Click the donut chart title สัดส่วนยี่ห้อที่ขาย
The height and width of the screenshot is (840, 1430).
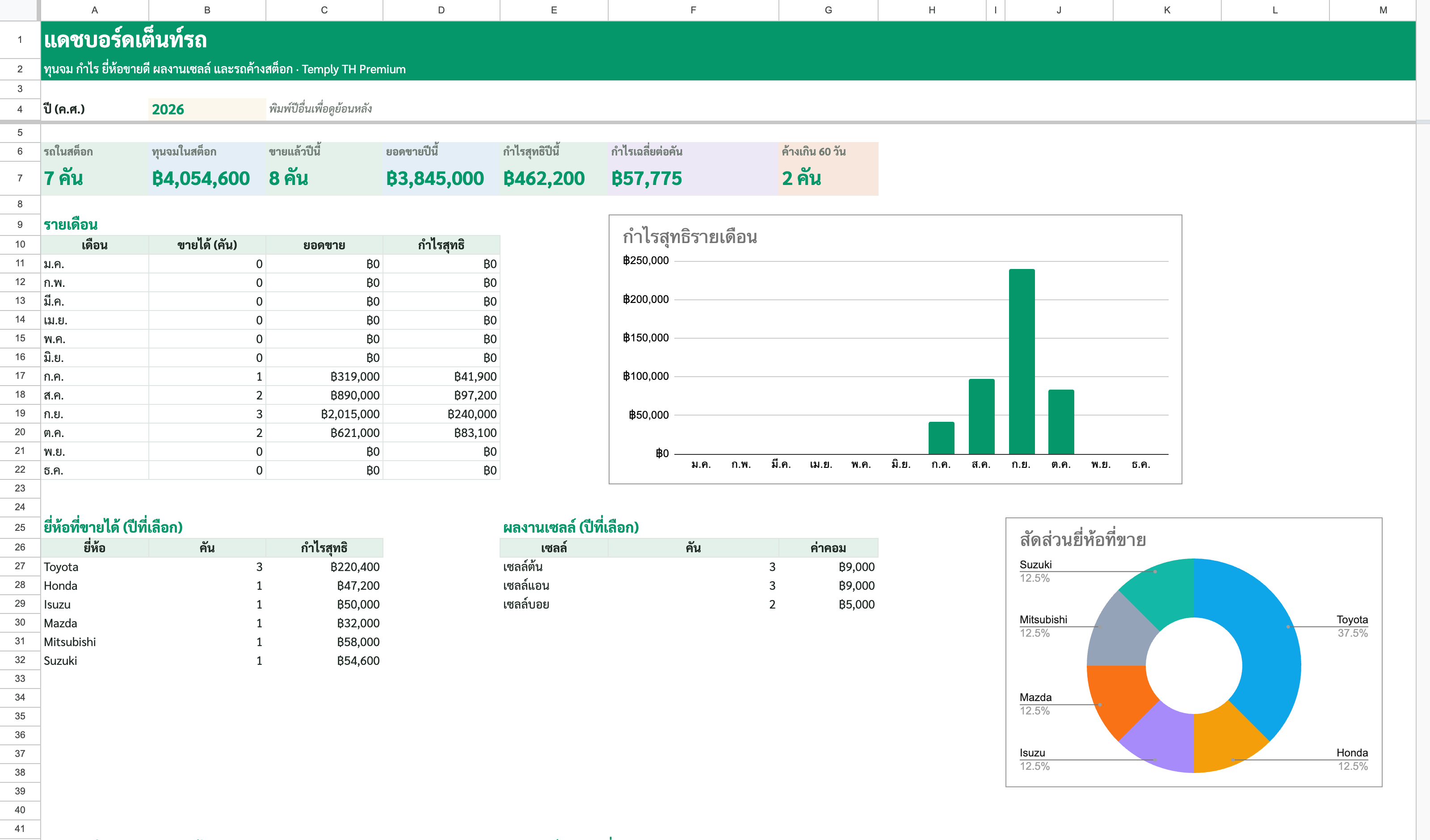point(1083,539)
